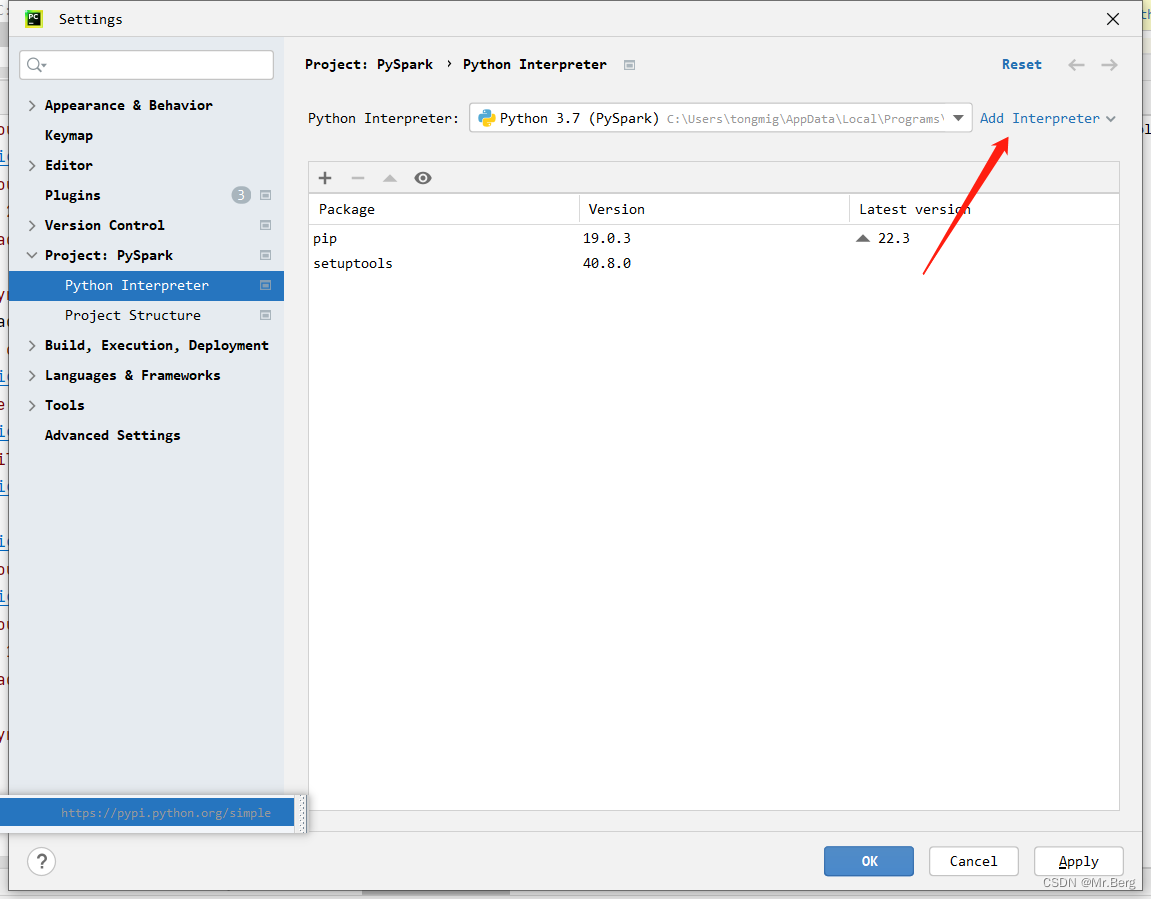Click the install package plus icon
The width and height of the screenshot is (1151, 899).
tap(325, 178)
